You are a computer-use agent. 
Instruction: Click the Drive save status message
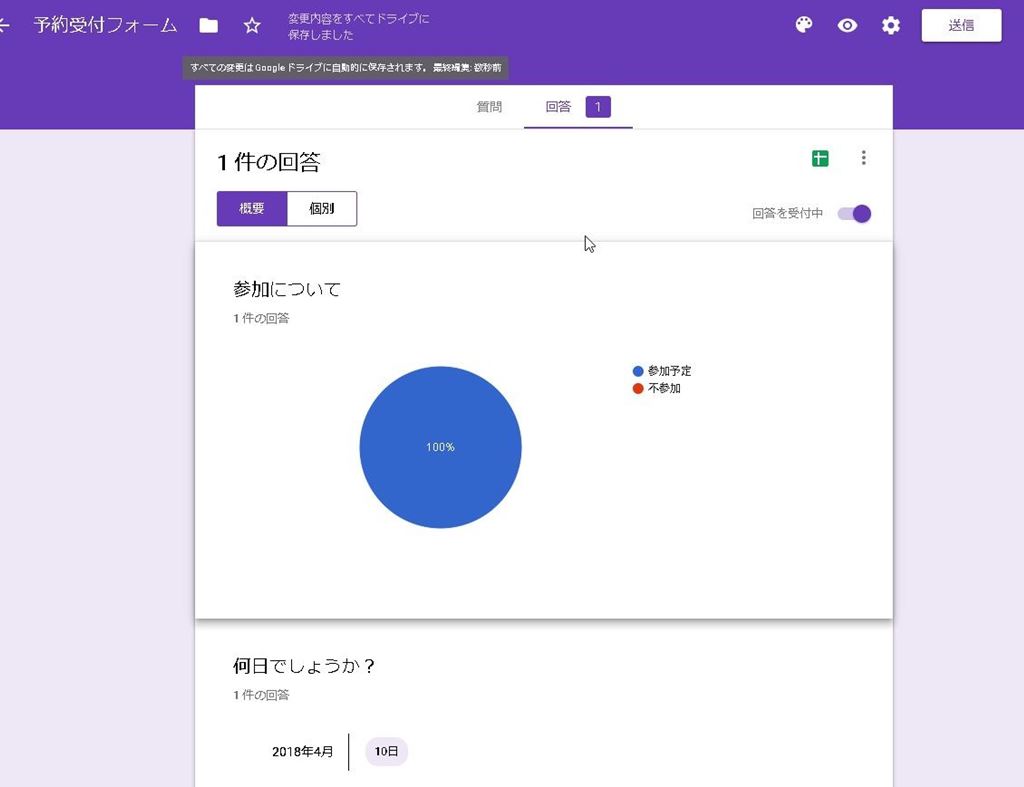click(x=358, y=27)
